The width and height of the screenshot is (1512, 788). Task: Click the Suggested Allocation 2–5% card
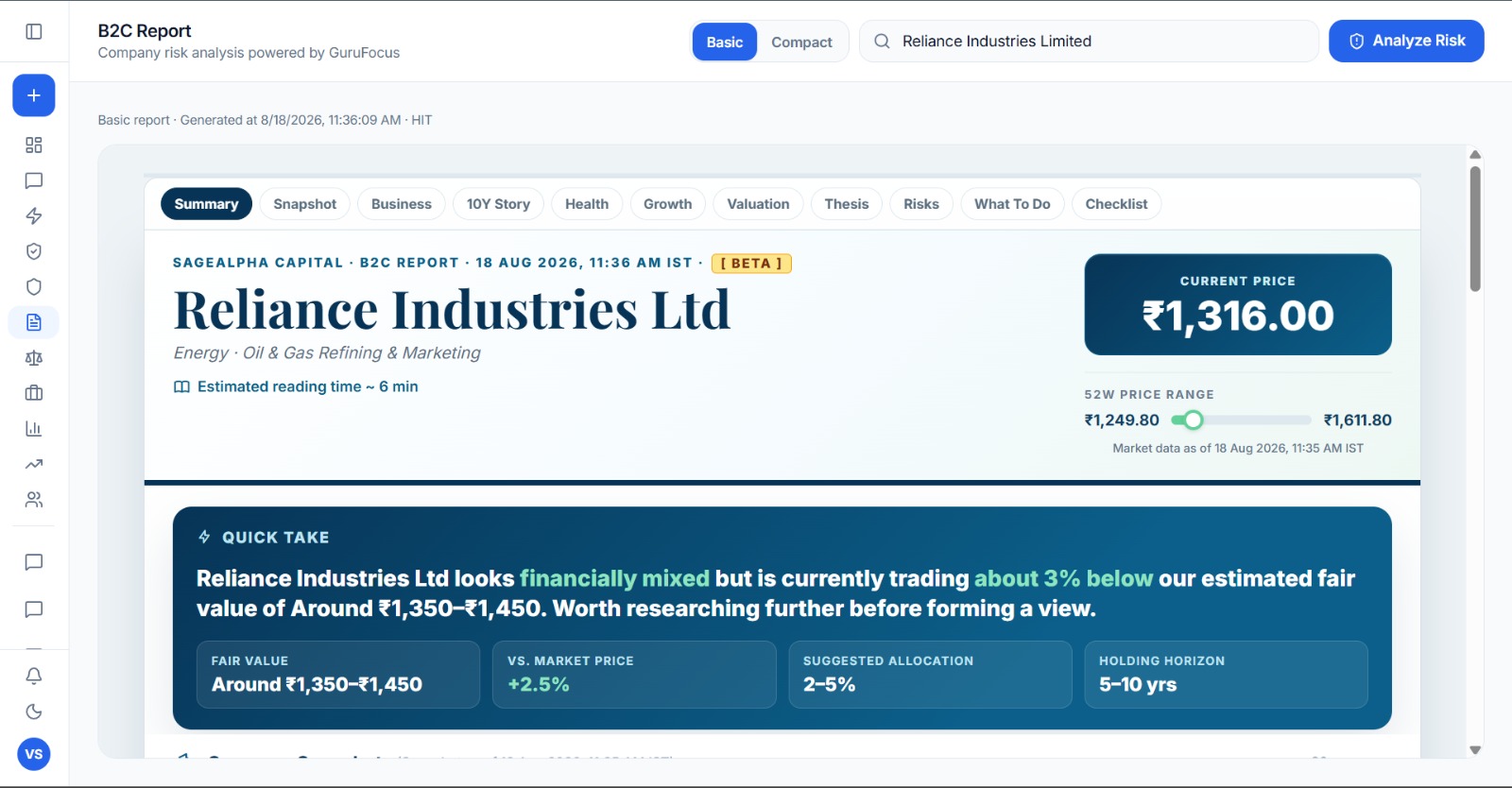pos(931,675)
